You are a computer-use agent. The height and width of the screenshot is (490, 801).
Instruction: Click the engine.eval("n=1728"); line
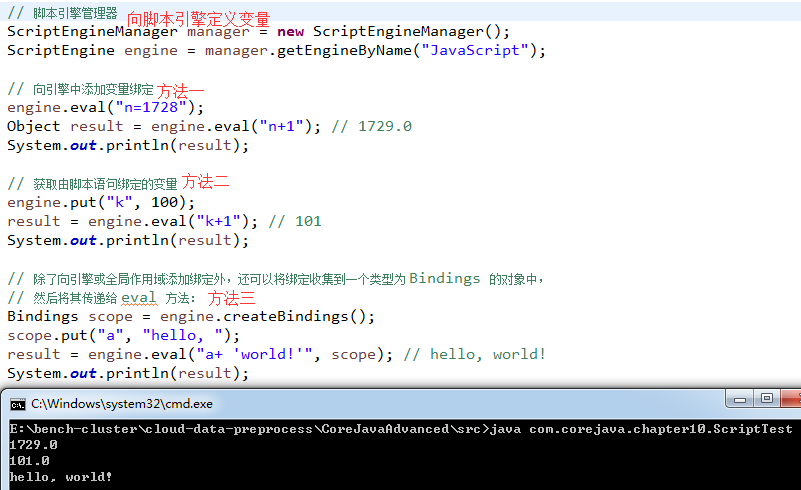click(105, 108)
